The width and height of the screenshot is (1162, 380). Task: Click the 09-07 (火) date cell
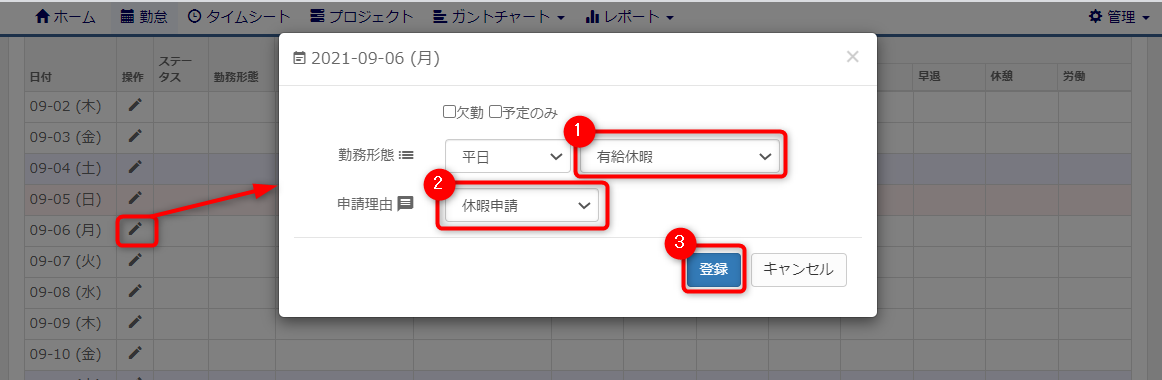(x=70, y=261)
